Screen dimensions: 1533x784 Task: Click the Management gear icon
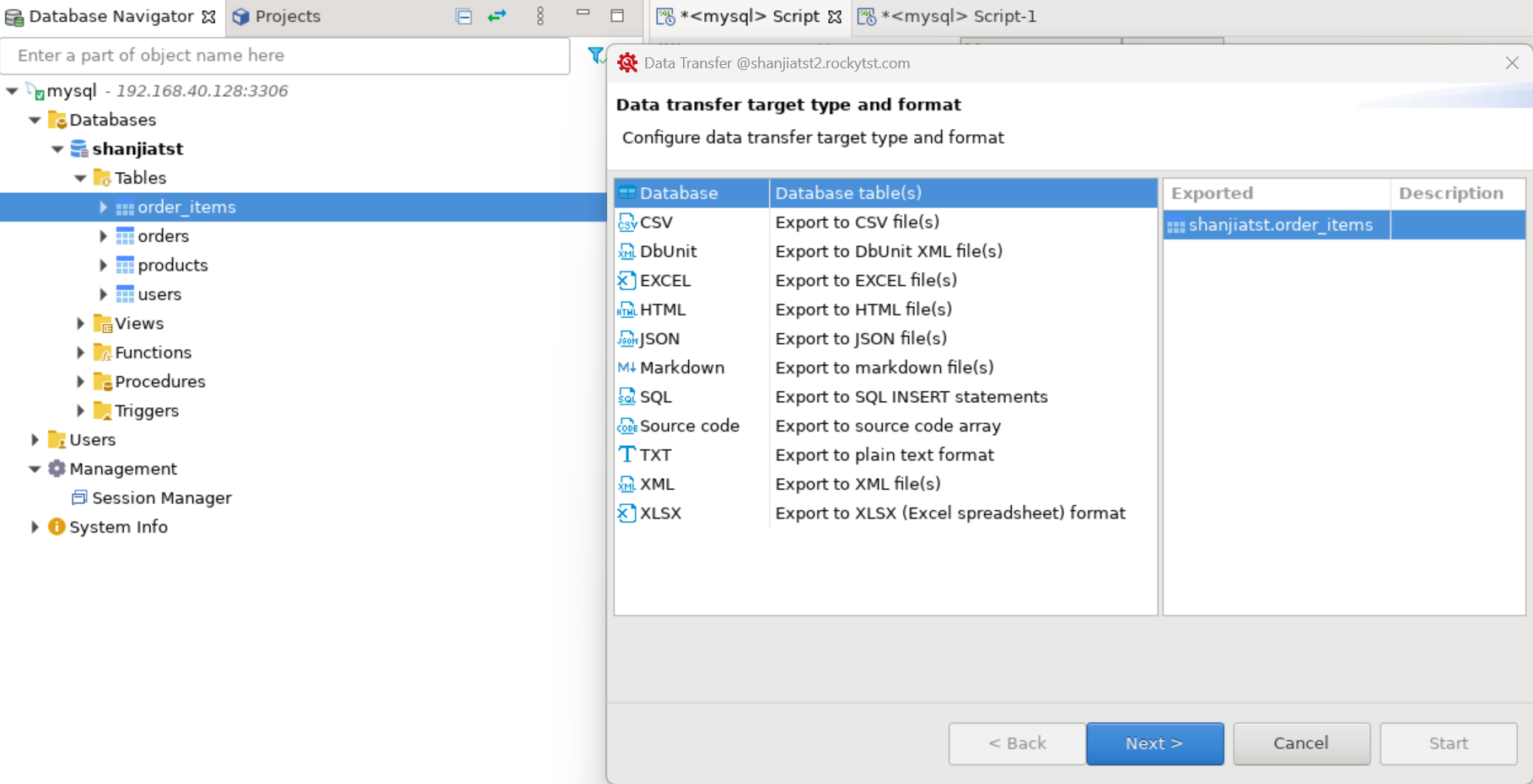pyautogui.click(x=56, y=469)
